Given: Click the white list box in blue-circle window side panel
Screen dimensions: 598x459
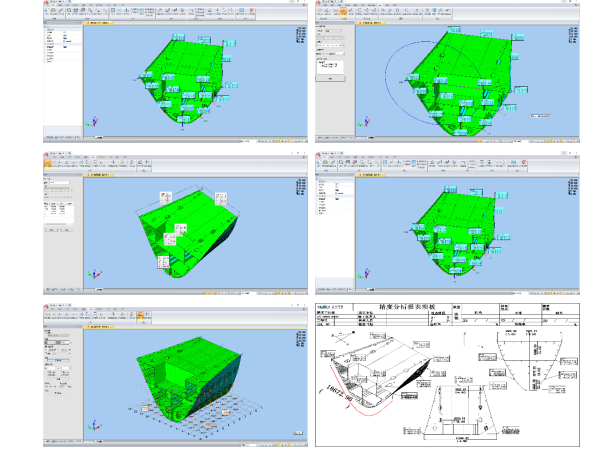Looking at the screenshot, I should pyautogui.click(x=330, y=67).
